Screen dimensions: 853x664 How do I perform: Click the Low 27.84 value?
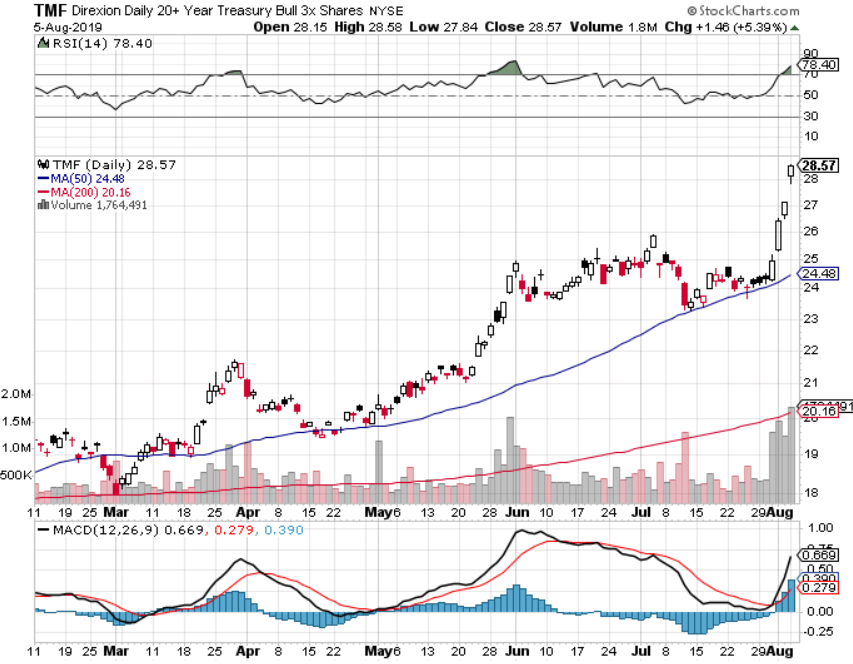444,27
